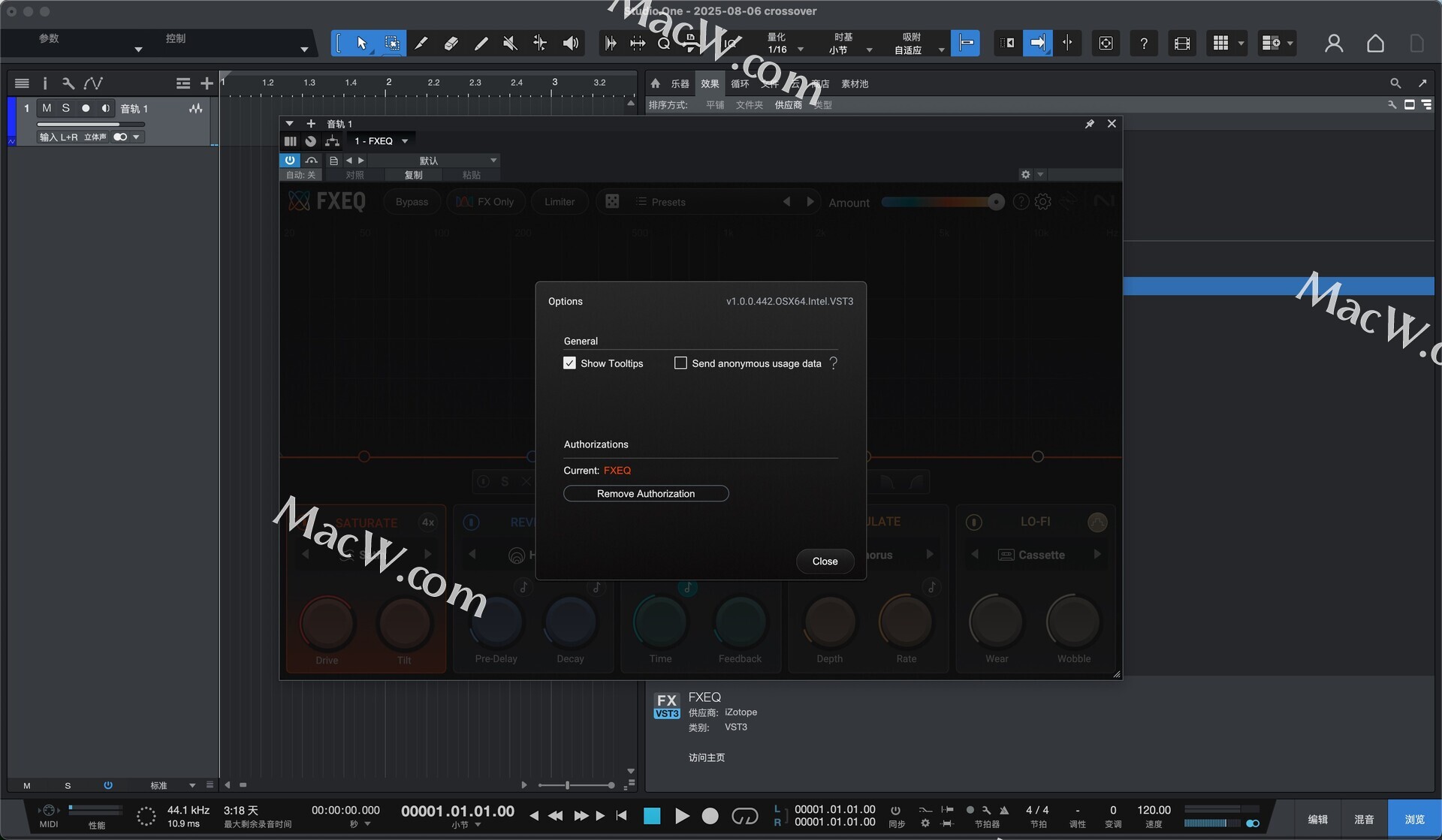1442x840 pixels.
Task: Toggle autoscroll arrow button in toolbar
Action: [x=1037, y=44]
